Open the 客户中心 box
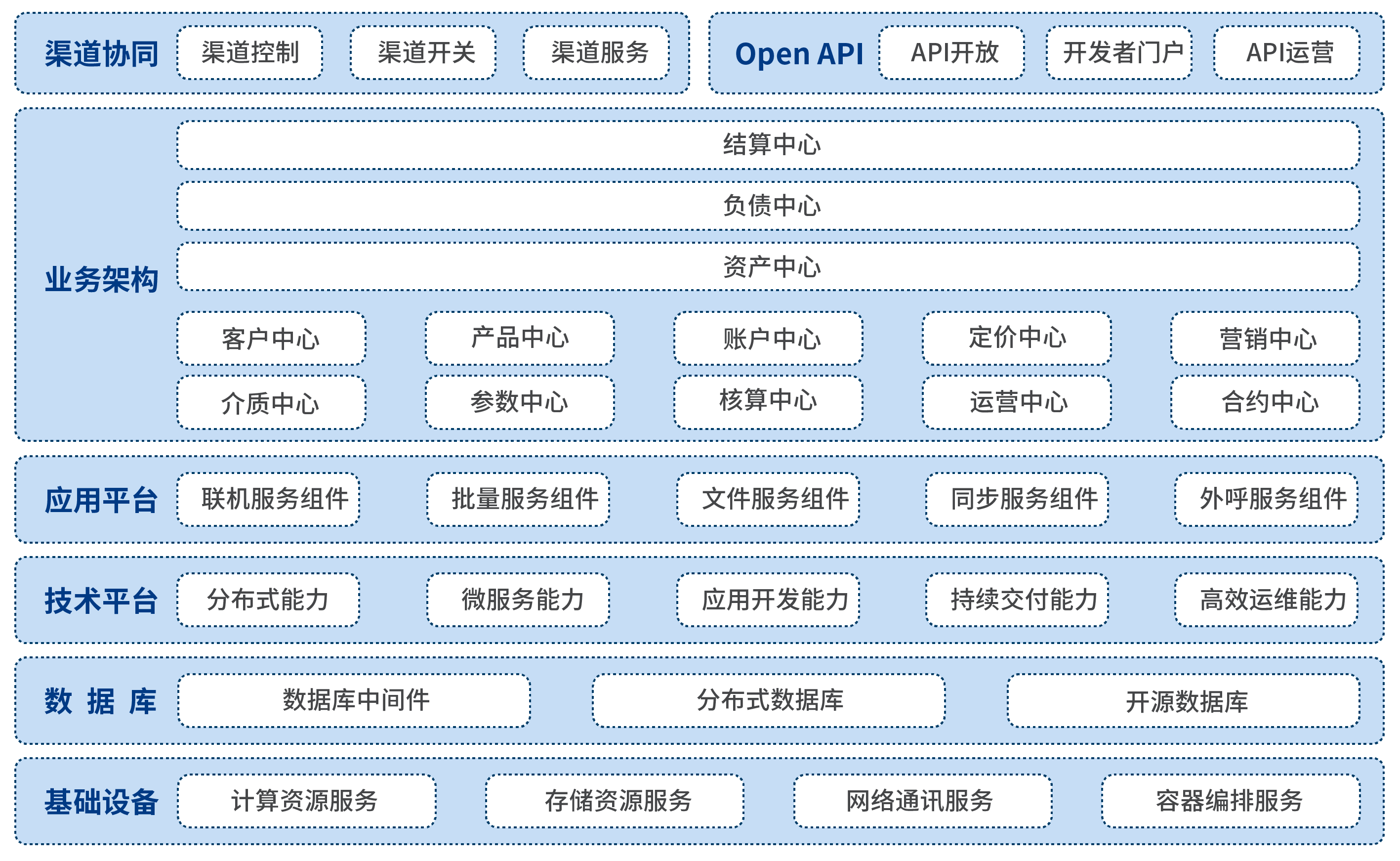The width and height of the screenshot is (1400, 861). click(x=271, y=338)
